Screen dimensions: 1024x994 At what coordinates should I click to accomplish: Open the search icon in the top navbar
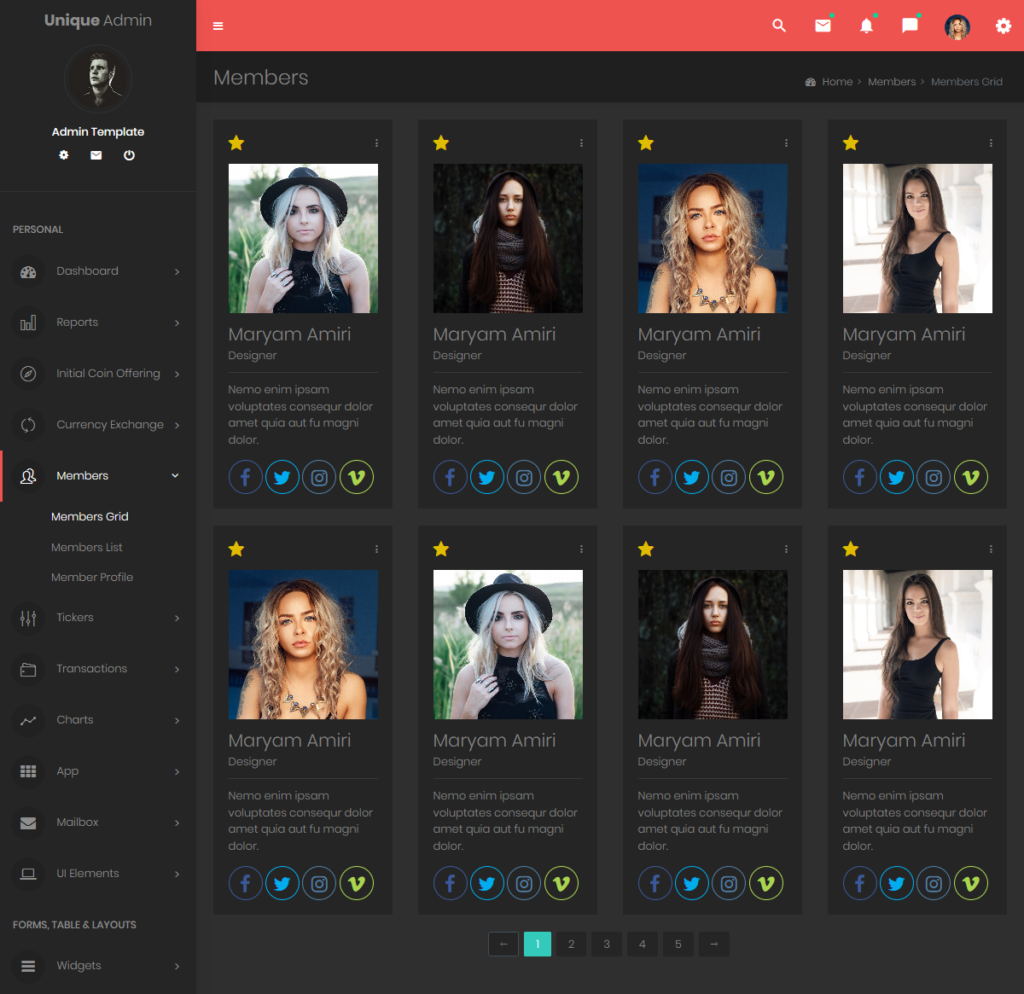tap(779, 25)
